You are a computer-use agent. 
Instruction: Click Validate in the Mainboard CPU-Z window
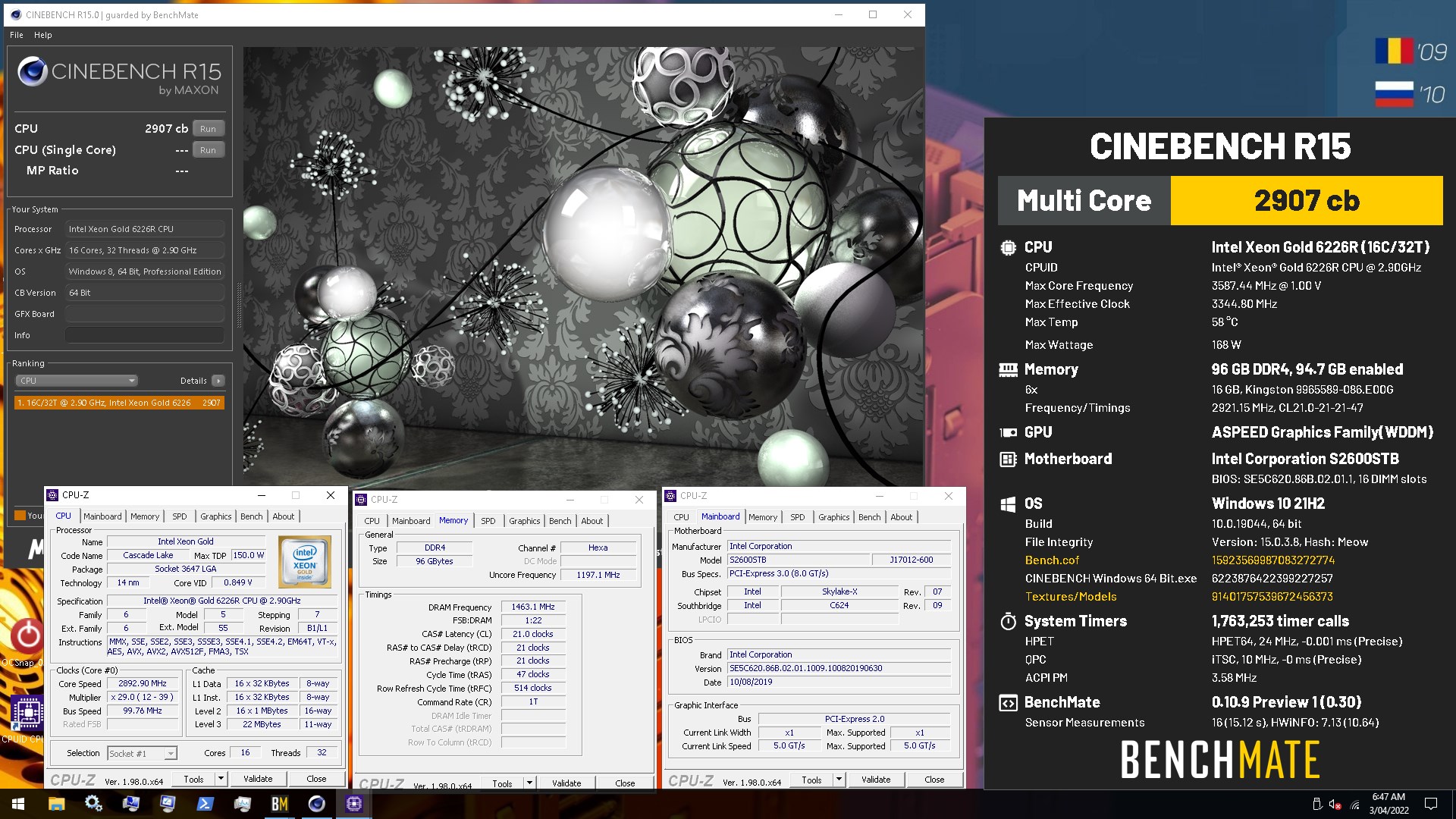click(x=876, y=780)
